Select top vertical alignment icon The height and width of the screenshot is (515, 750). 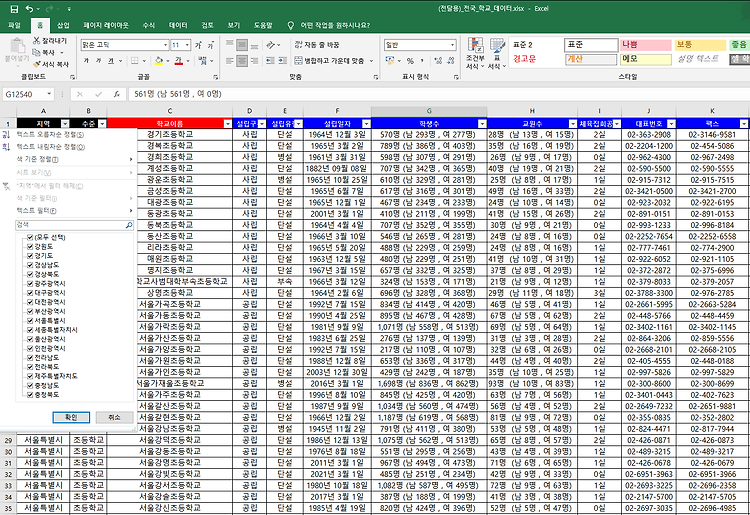(x=230, y=45)
